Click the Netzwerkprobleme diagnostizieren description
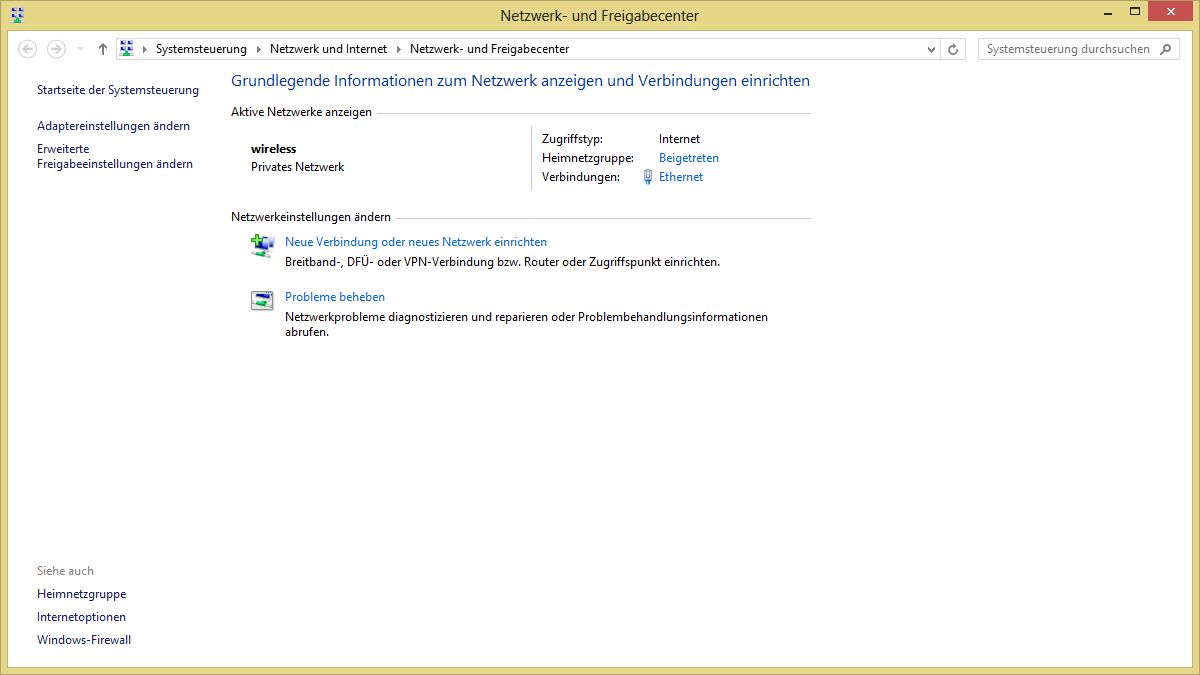 pos(527,324)
